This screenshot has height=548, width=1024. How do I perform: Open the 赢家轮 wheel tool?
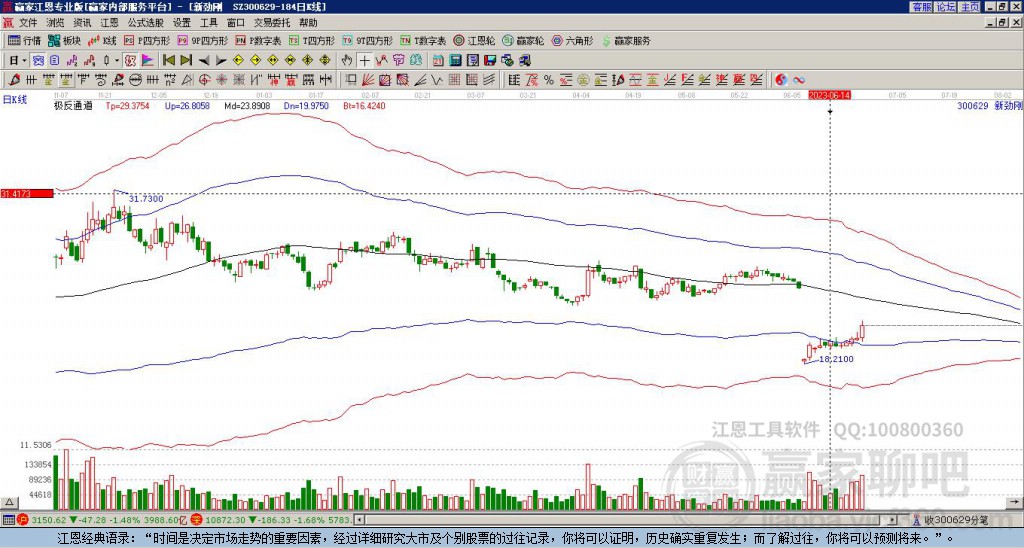click(524, 40)
